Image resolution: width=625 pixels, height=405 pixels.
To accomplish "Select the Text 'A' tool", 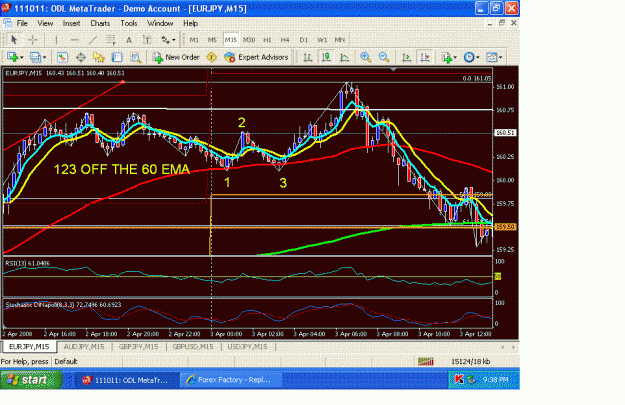I will (x=129, y=39).
